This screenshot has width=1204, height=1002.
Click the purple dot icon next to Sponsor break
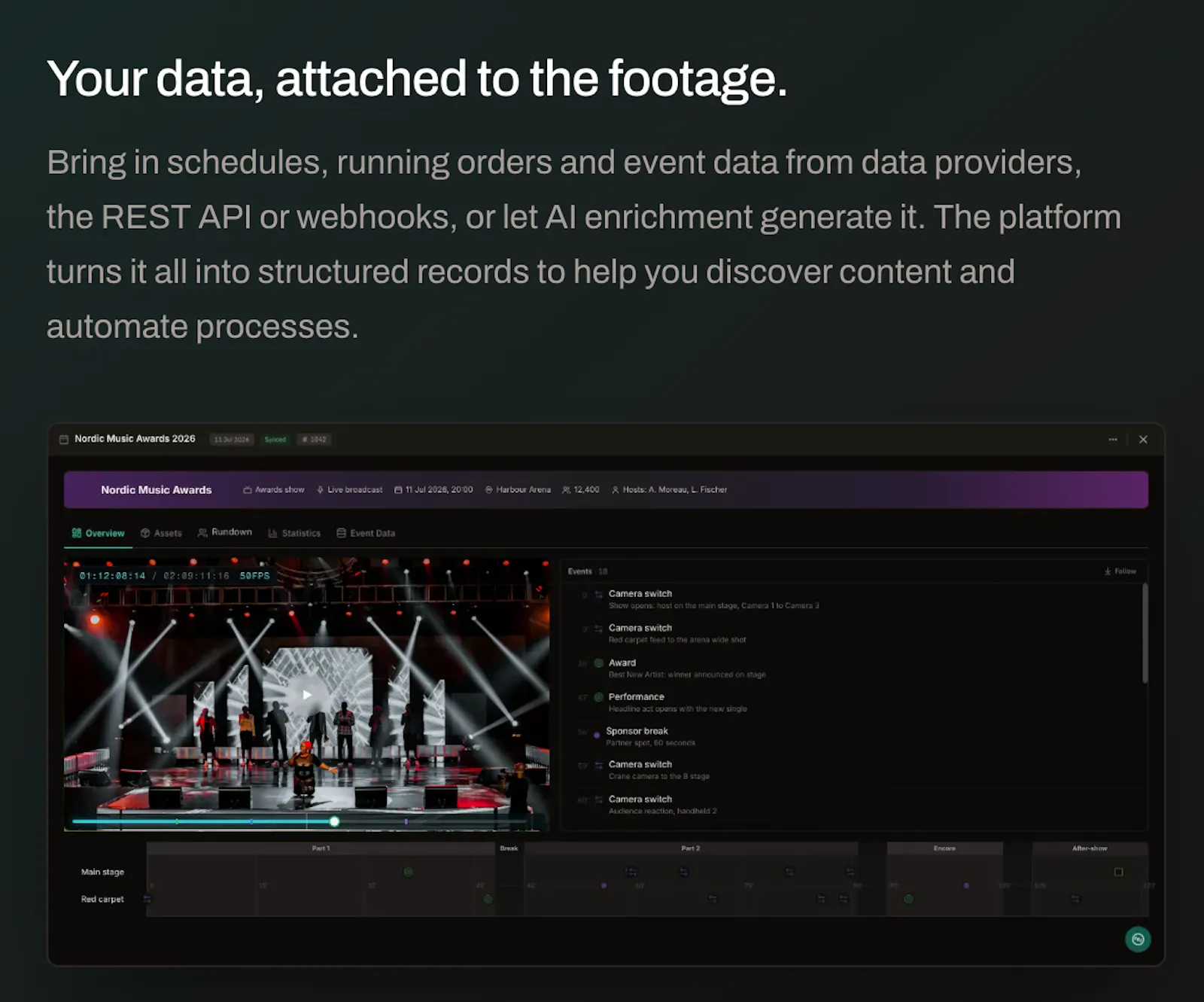tap(597, 734)
